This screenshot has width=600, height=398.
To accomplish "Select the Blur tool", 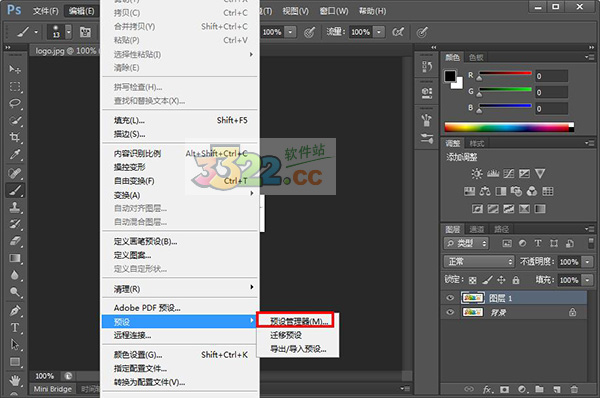I will tap(15, 275).
